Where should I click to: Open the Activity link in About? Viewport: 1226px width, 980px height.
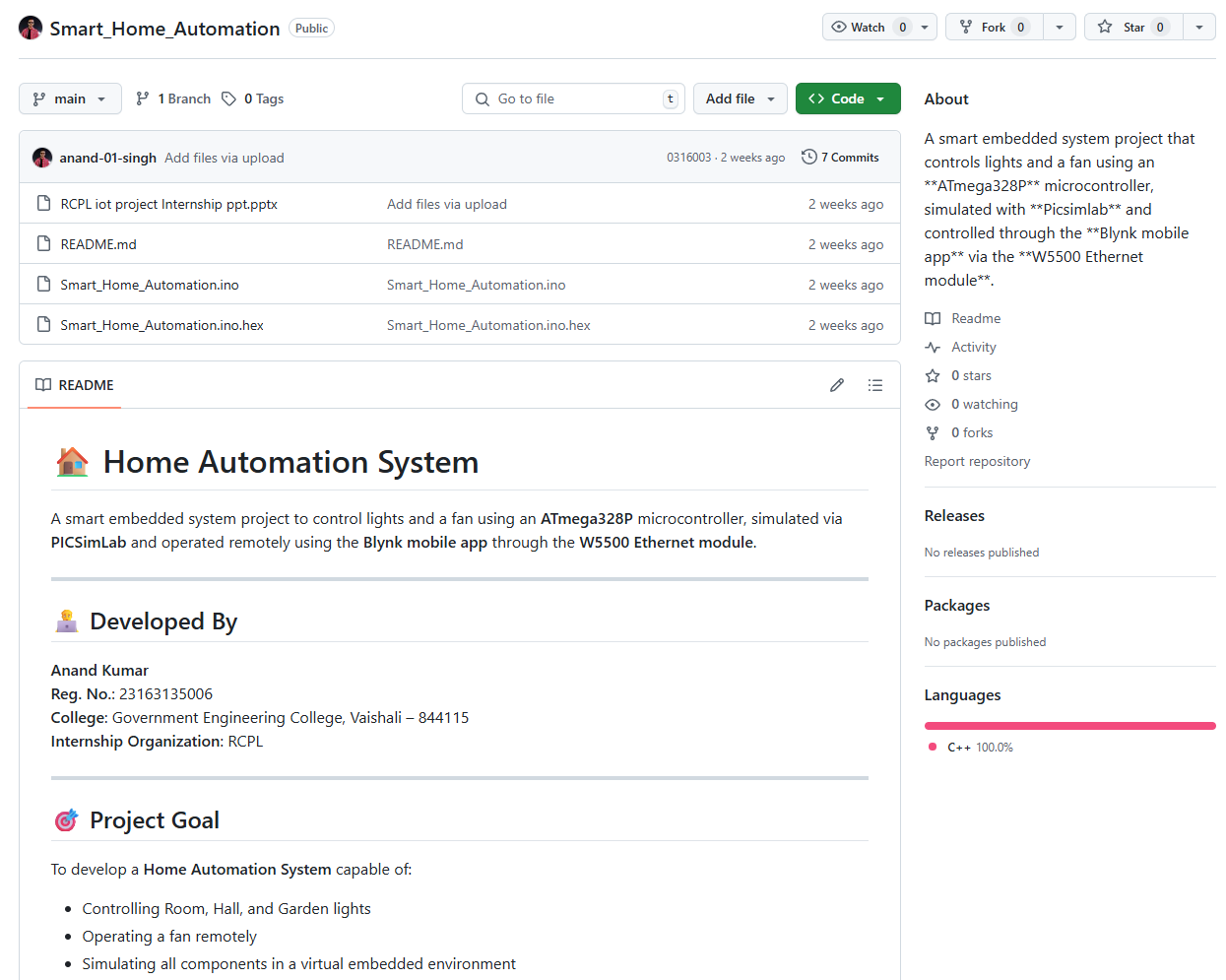[x=961, y=347]
